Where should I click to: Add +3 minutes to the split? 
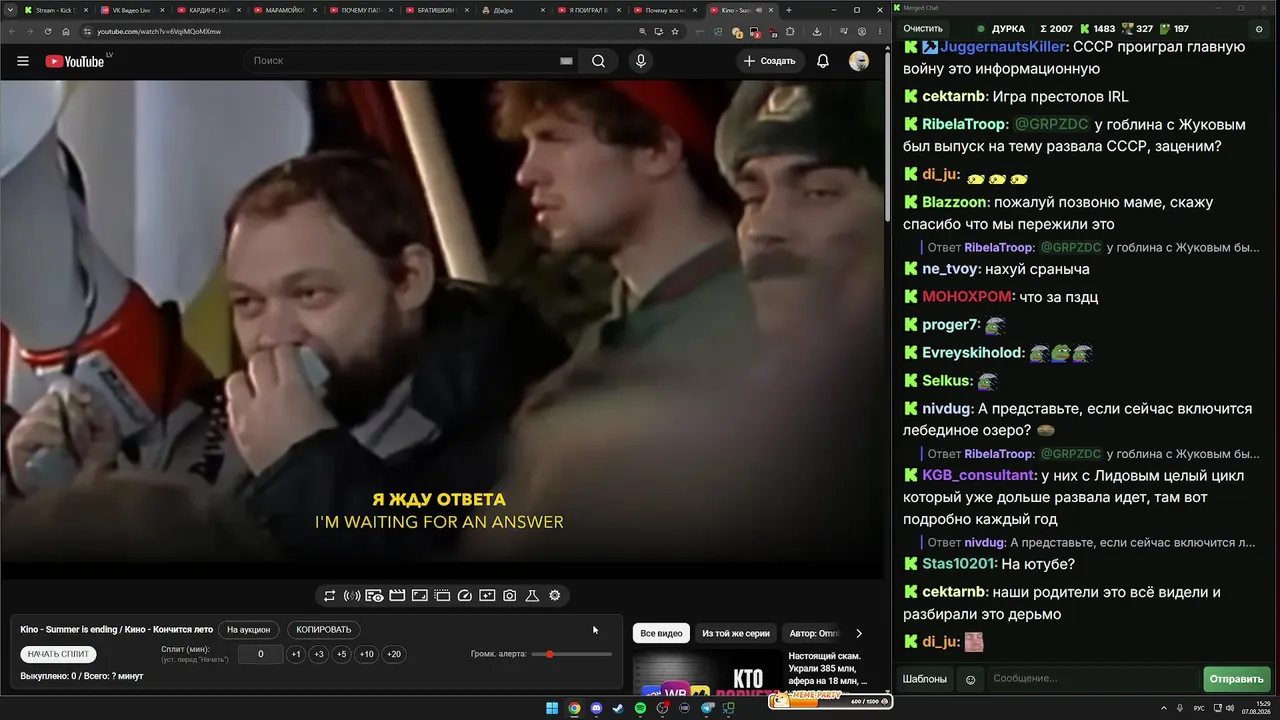tap(319, 654)
